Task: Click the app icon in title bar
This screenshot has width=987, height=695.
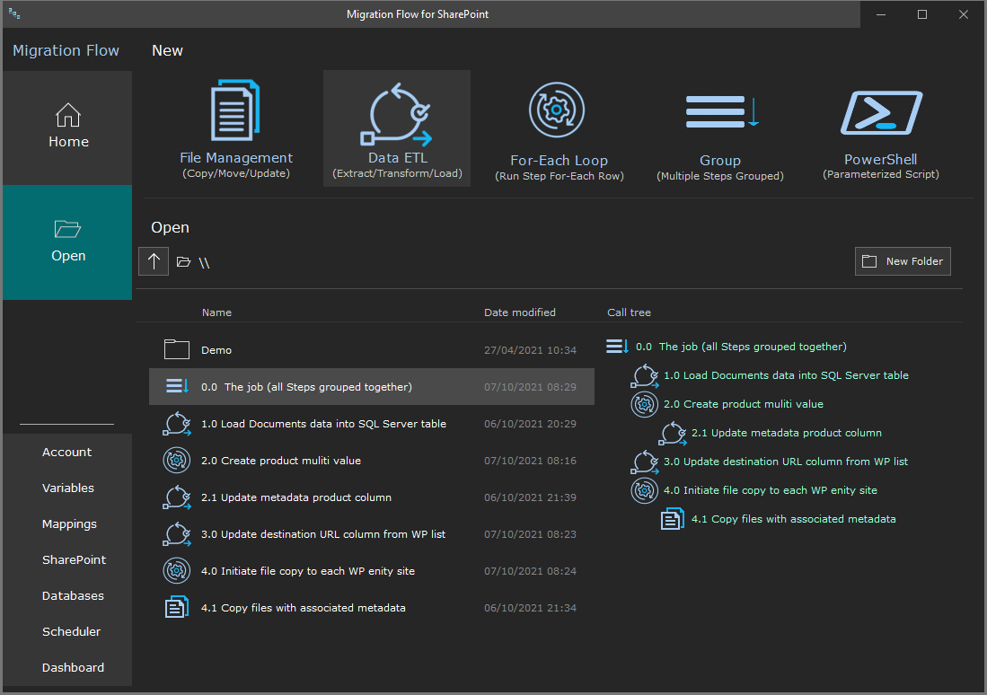Action: (x=14, y=14)
